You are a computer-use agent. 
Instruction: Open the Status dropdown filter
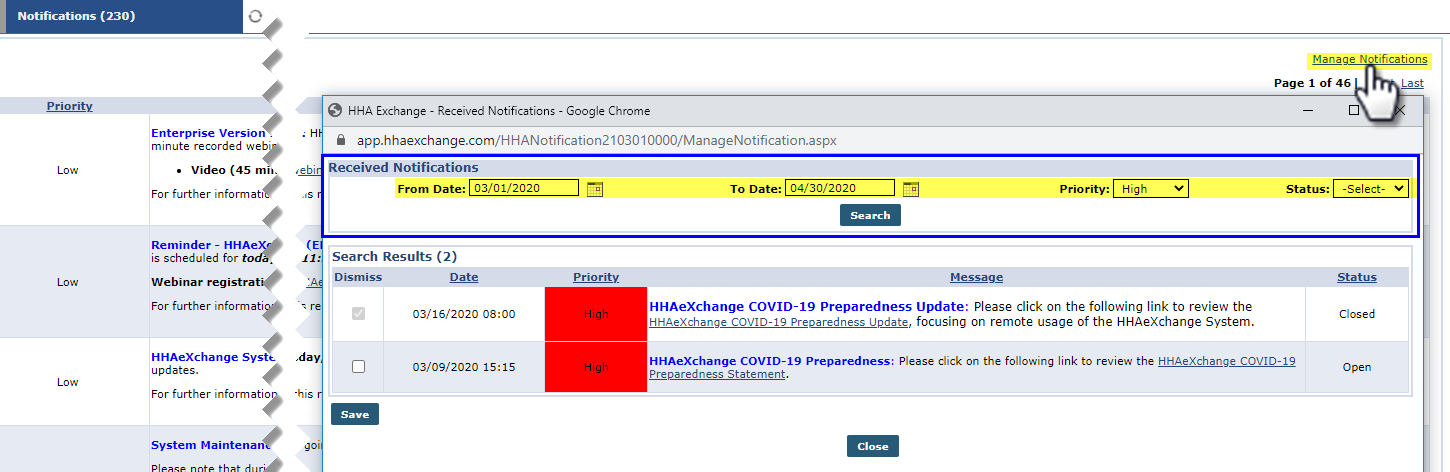1370,188
